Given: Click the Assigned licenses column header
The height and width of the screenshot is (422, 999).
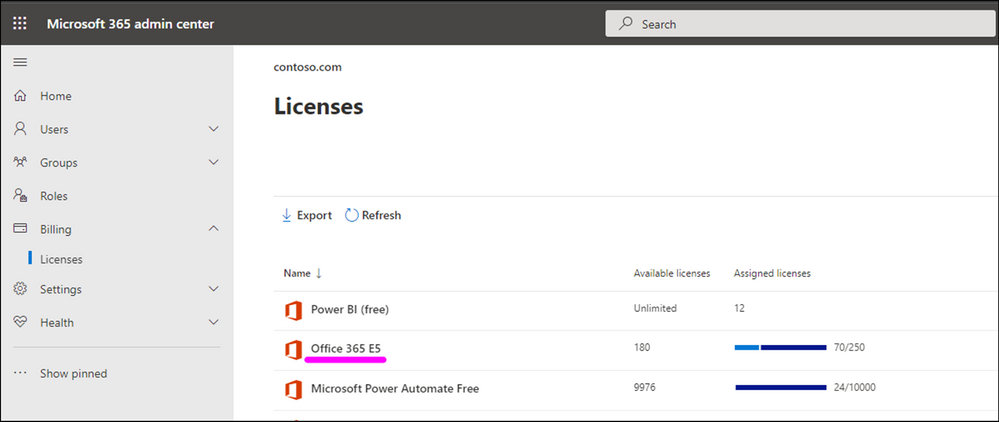Looking at the screenshot, I should click(772, 273).
